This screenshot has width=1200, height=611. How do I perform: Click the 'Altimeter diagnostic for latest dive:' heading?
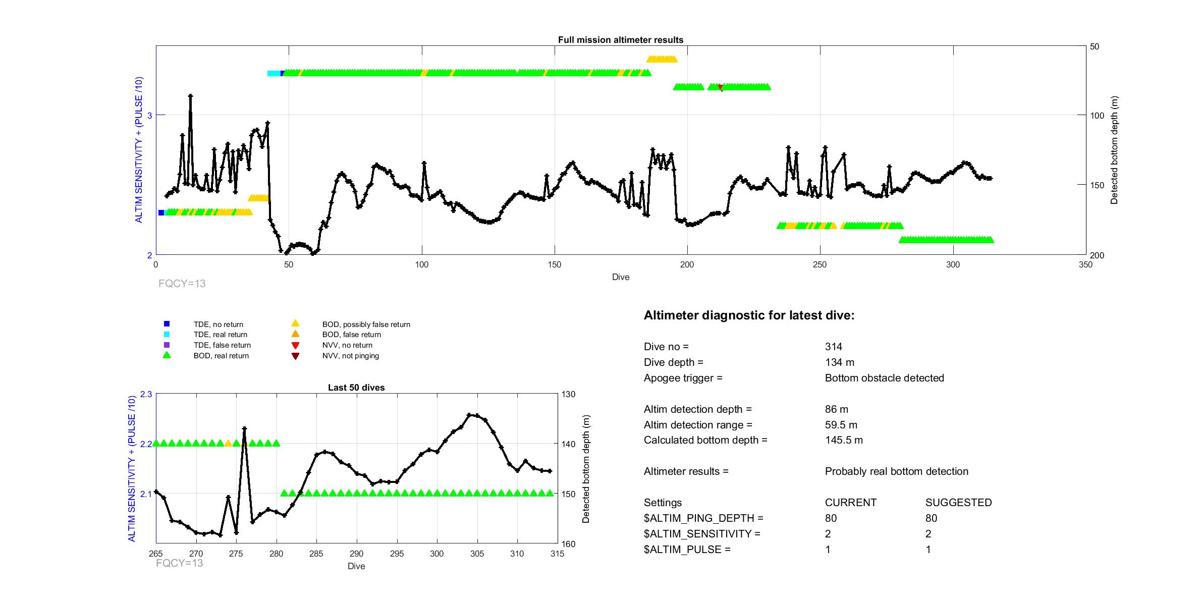[x=749, y=316]
